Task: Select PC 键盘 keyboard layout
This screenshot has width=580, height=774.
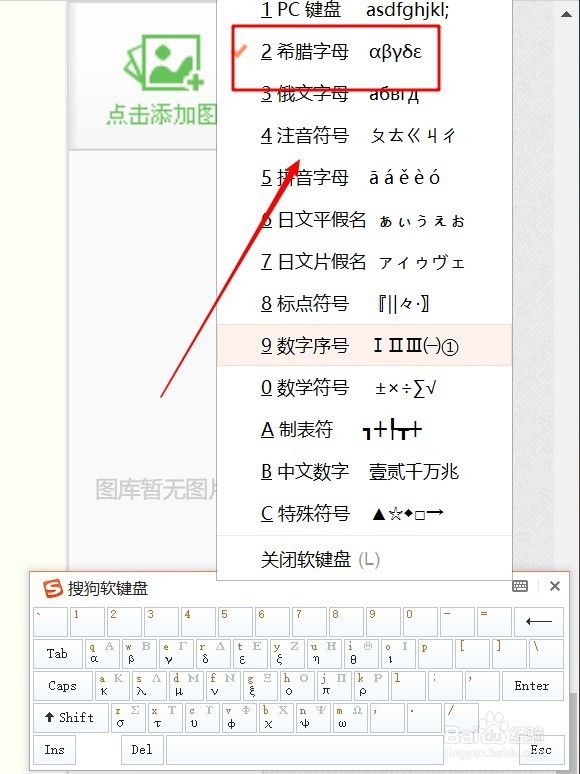Action: 364,9
